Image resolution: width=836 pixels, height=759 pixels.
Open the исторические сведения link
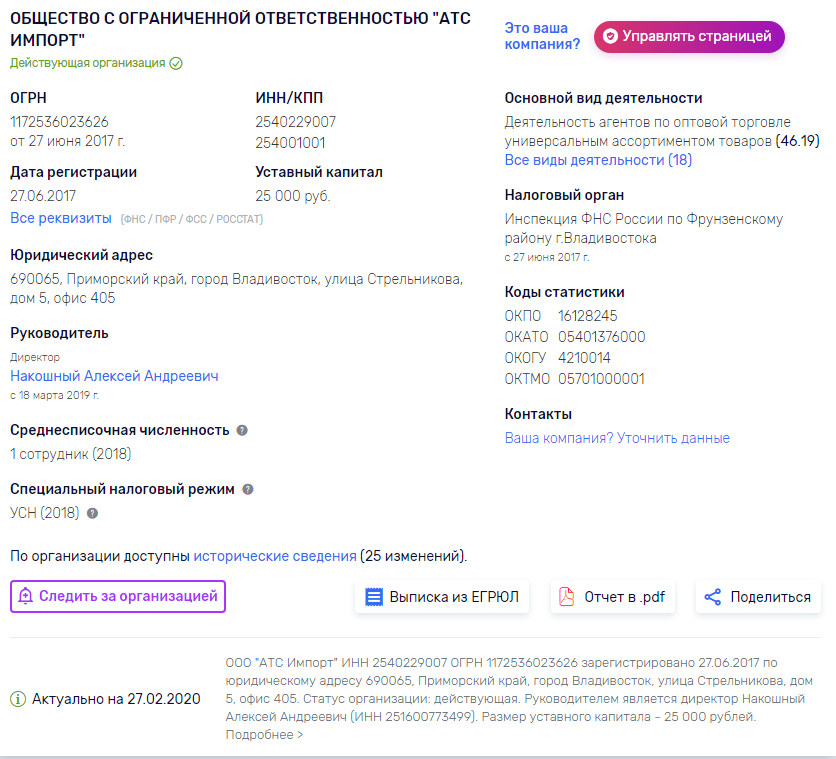point(275,555)
